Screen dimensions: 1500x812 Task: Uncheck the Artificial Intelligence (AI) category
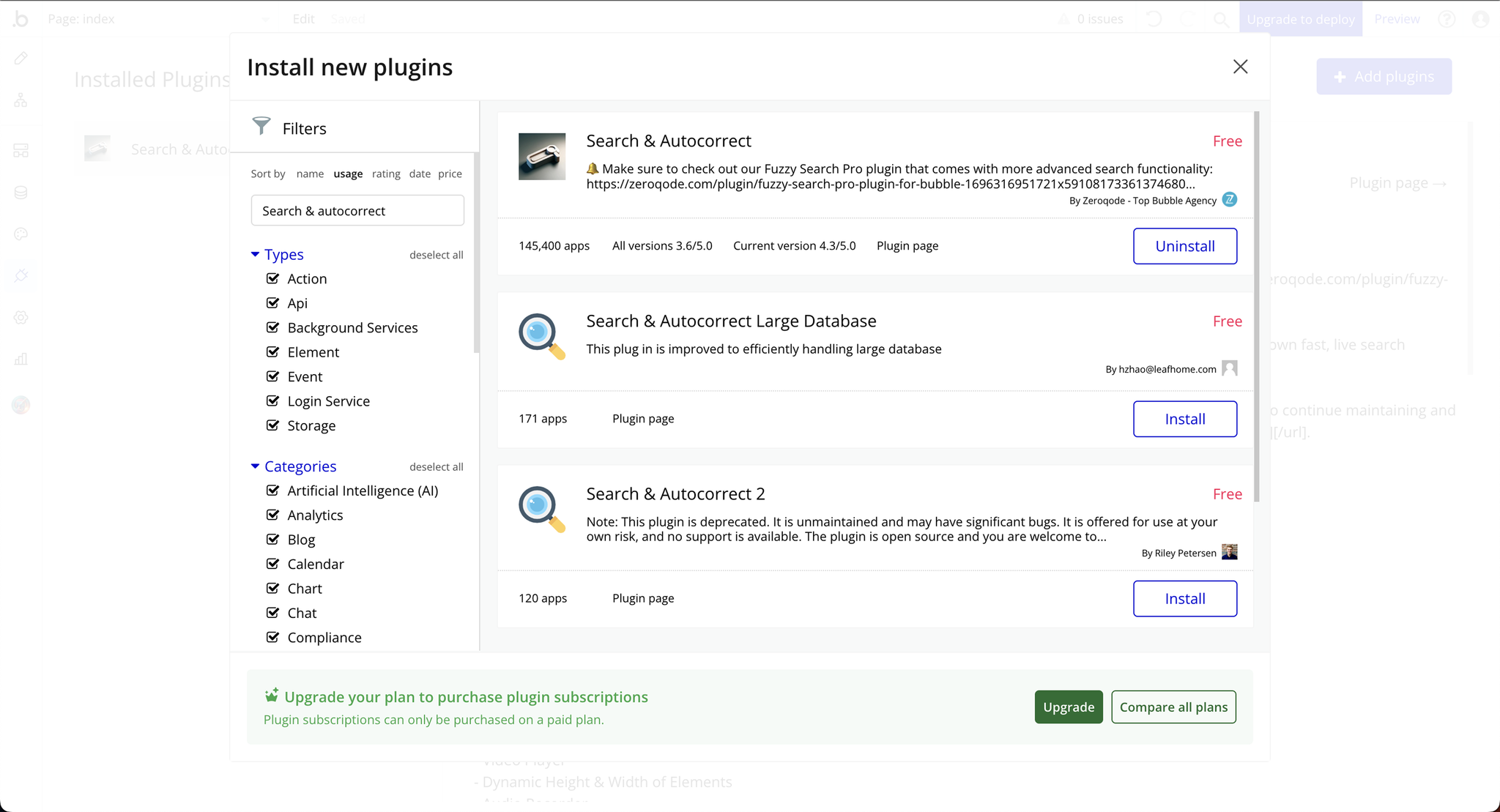[273, 491]
